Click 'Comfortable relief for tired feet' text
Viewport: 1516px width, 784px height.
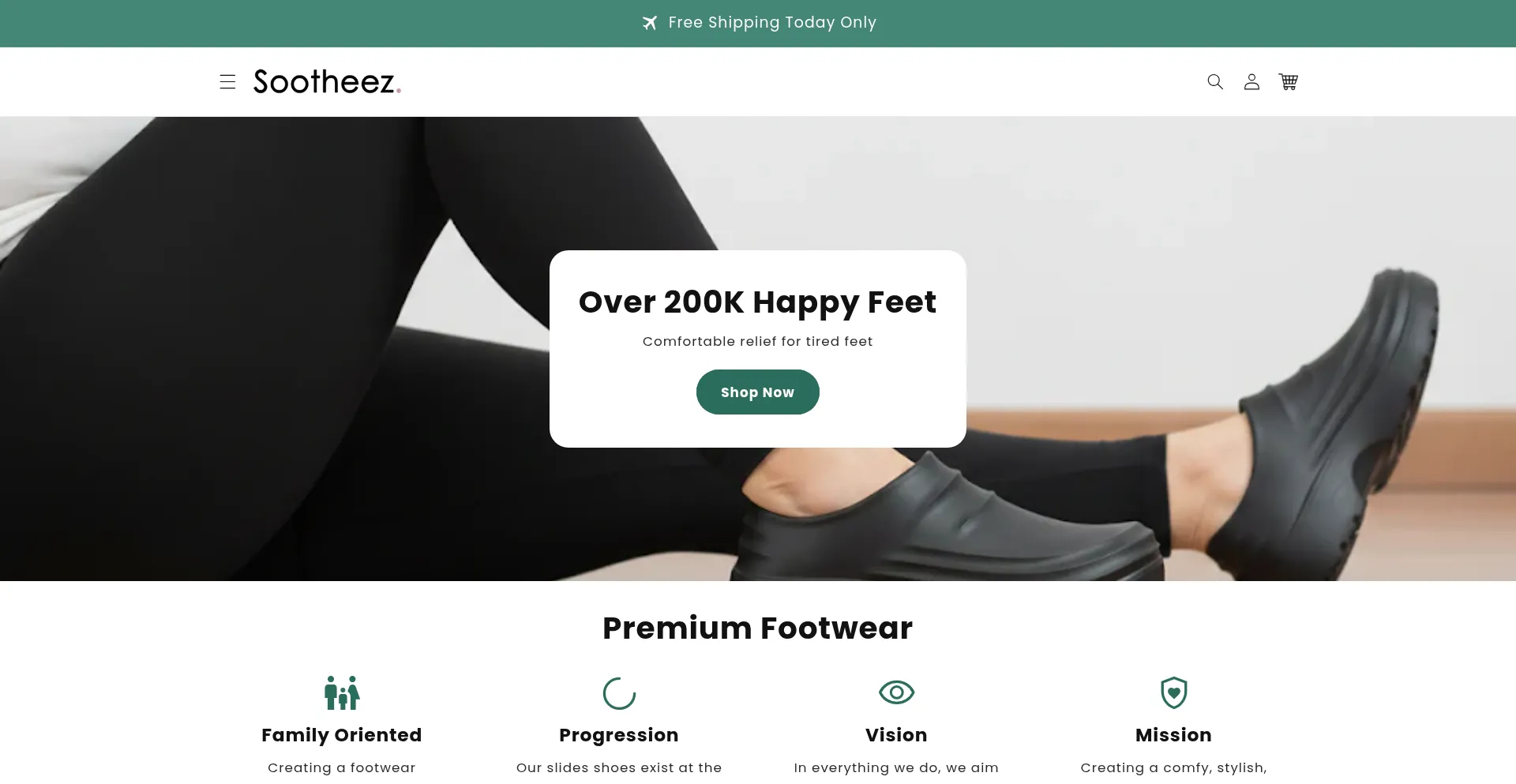tap(757, 341)
